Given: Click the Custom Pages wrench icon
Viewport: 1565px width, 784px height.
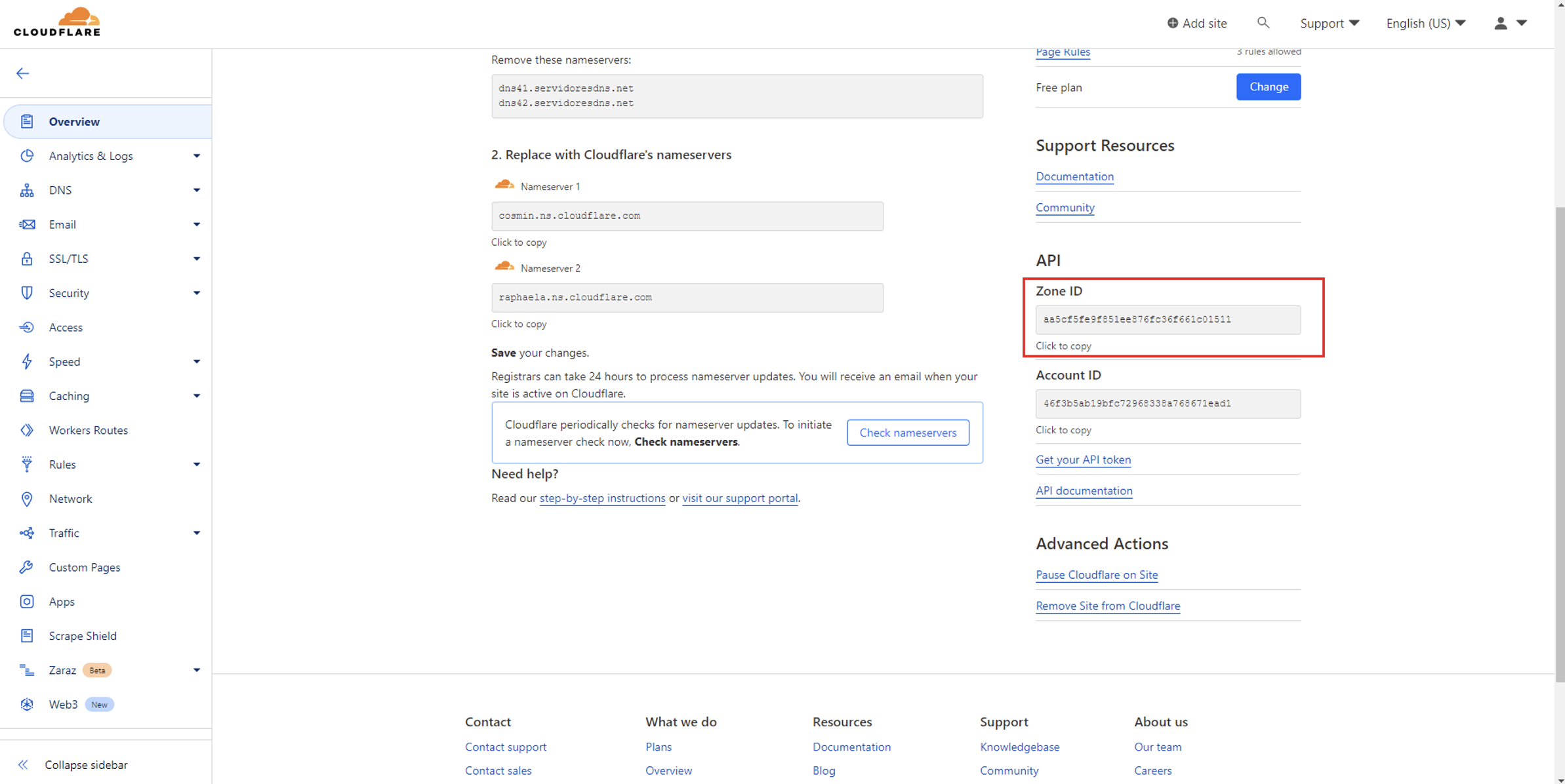Looking at the screenshot, I should [27, 567].
